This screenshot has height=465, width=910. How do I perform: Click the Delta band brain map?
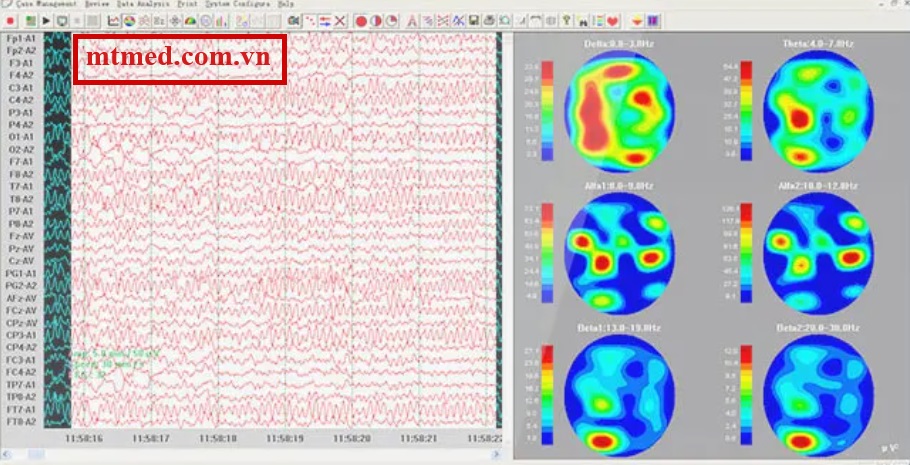619,111
